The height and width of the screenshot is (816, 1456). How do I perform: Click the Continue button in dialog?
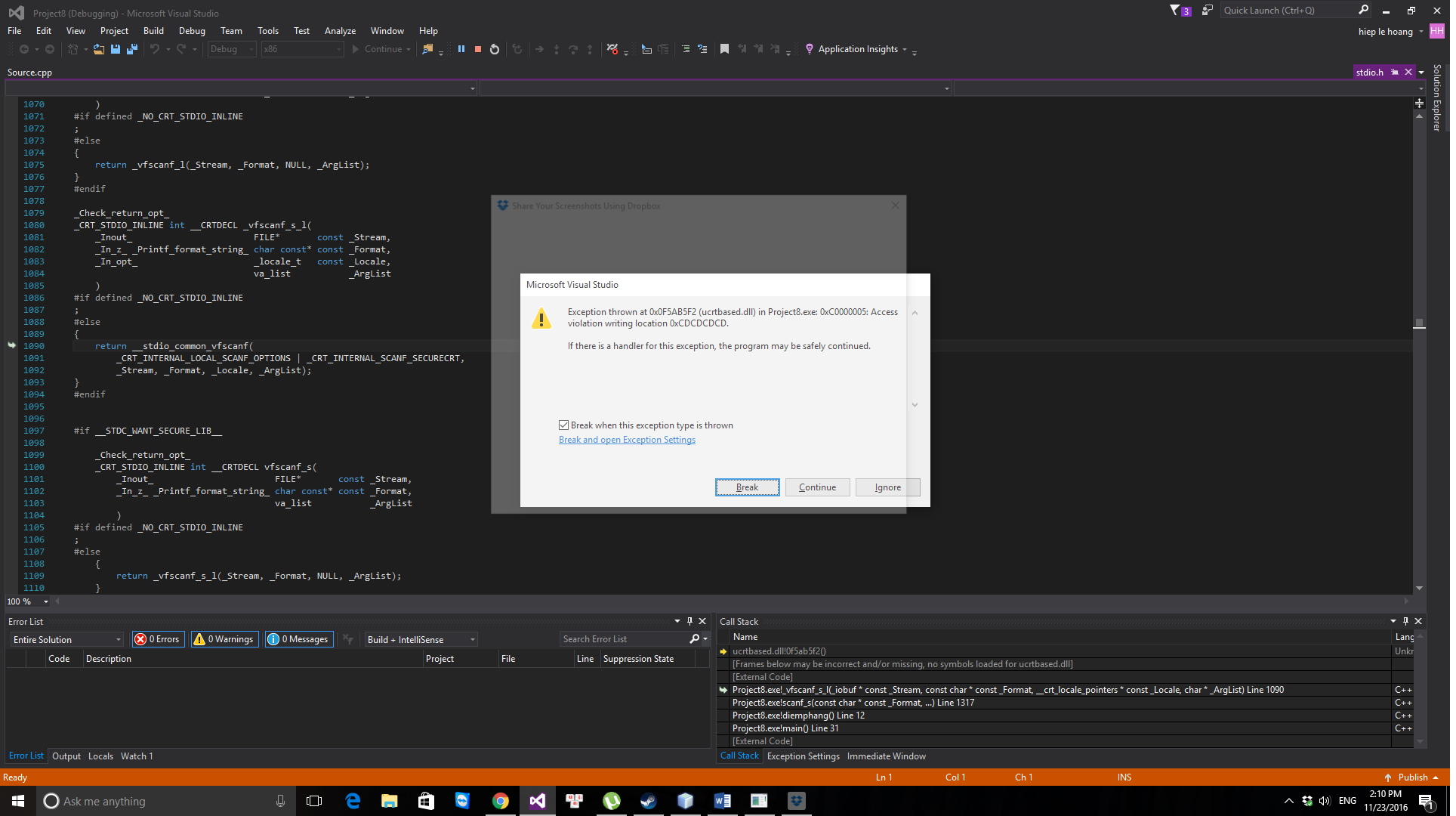817,487
